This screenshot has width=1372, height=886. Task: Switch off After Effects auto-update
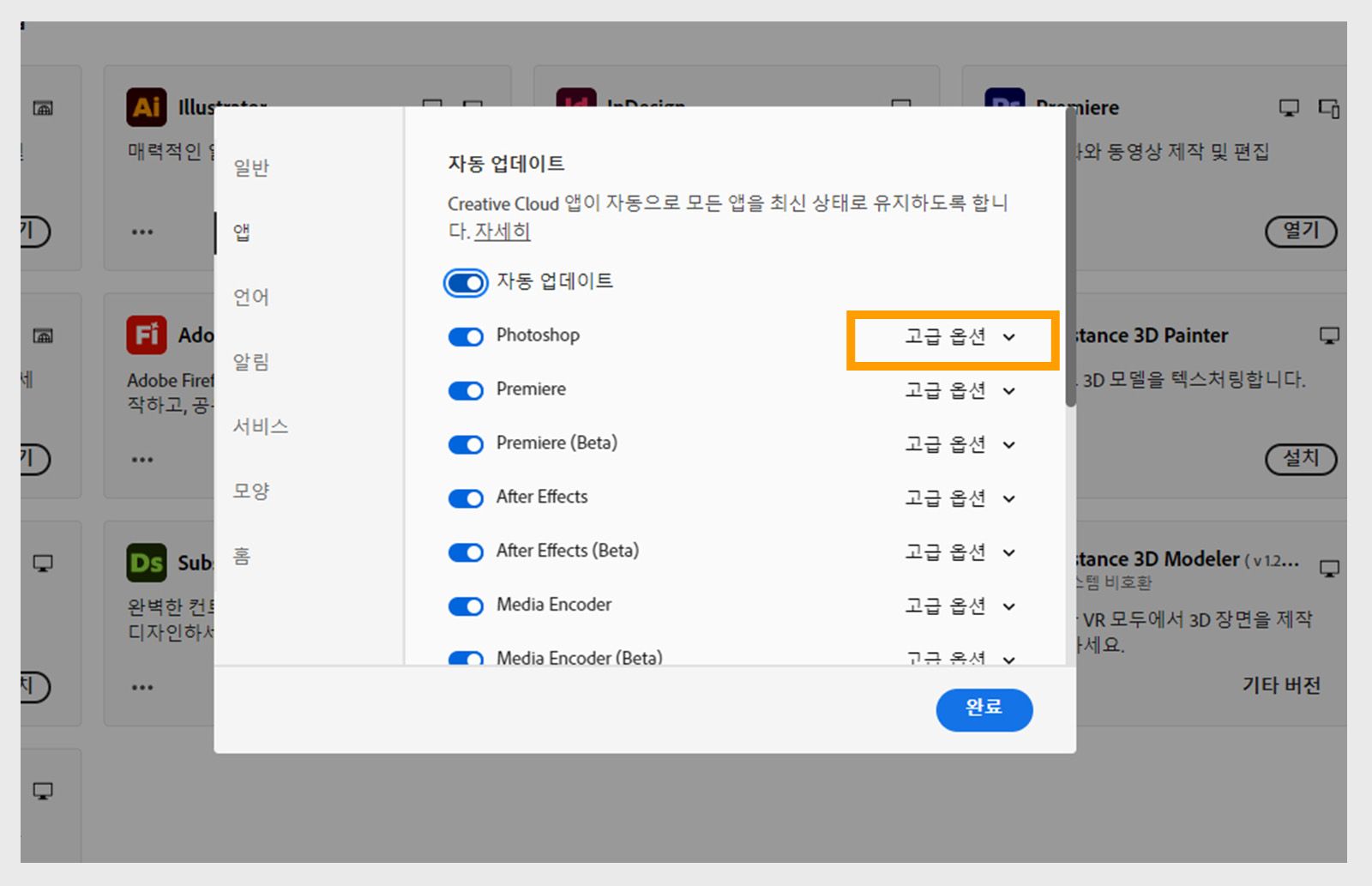[466, 498]
